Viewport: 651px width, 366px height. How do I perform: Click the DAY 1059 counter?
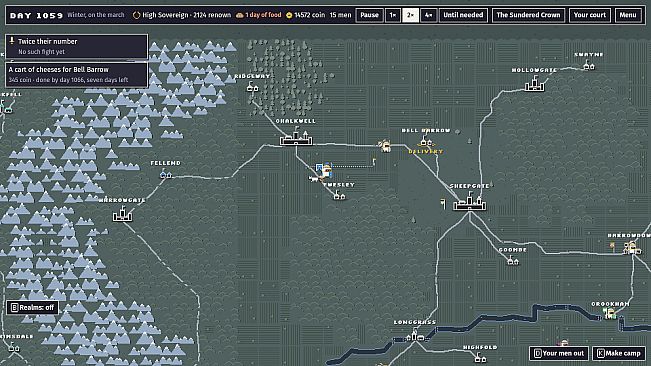[x=36, y=15]
